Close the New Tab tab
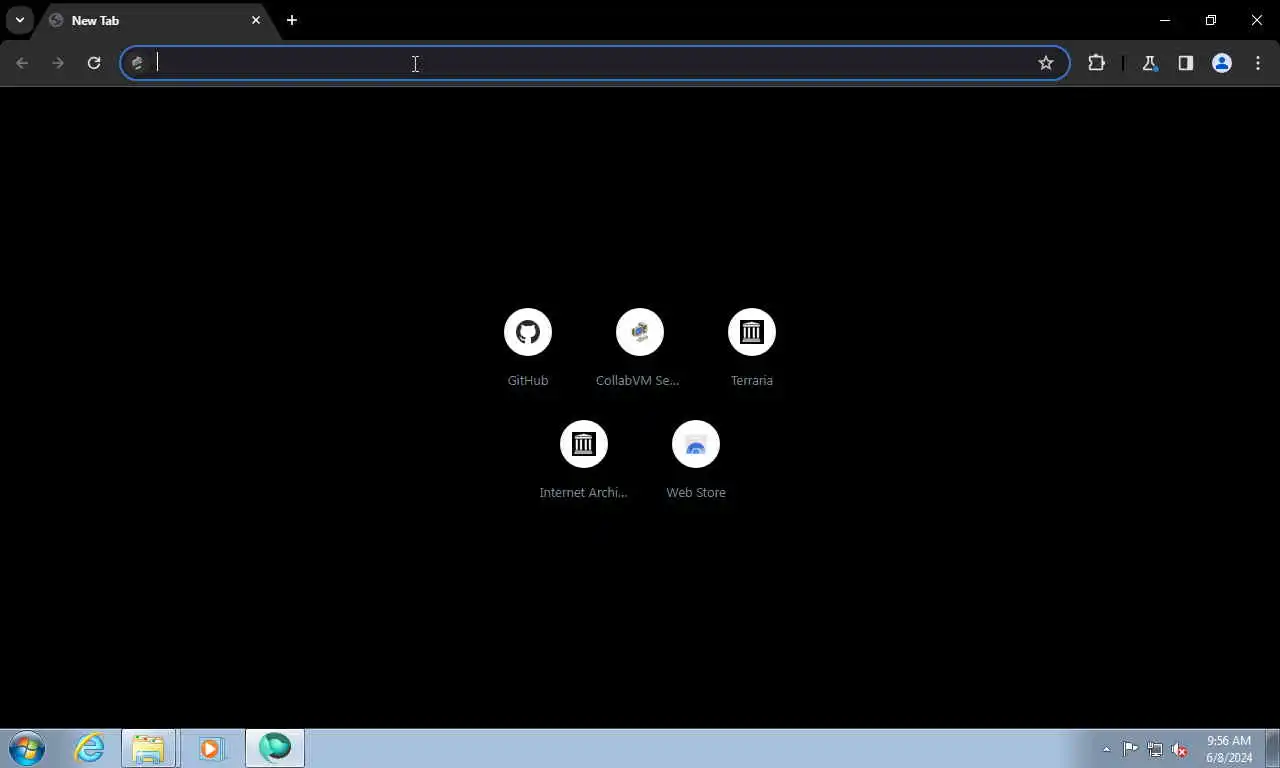This screenshot has height=768, width=1280. coord(256,20)
